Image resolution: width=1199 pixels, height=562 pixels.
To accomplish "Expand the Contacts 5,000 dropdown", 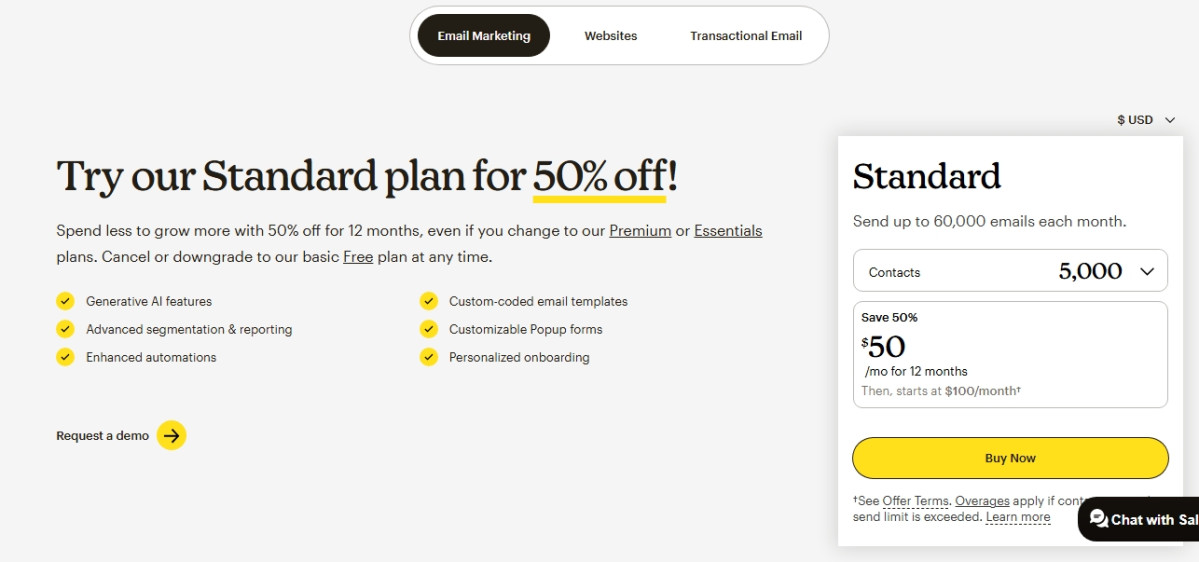I will click(1010, 271).
